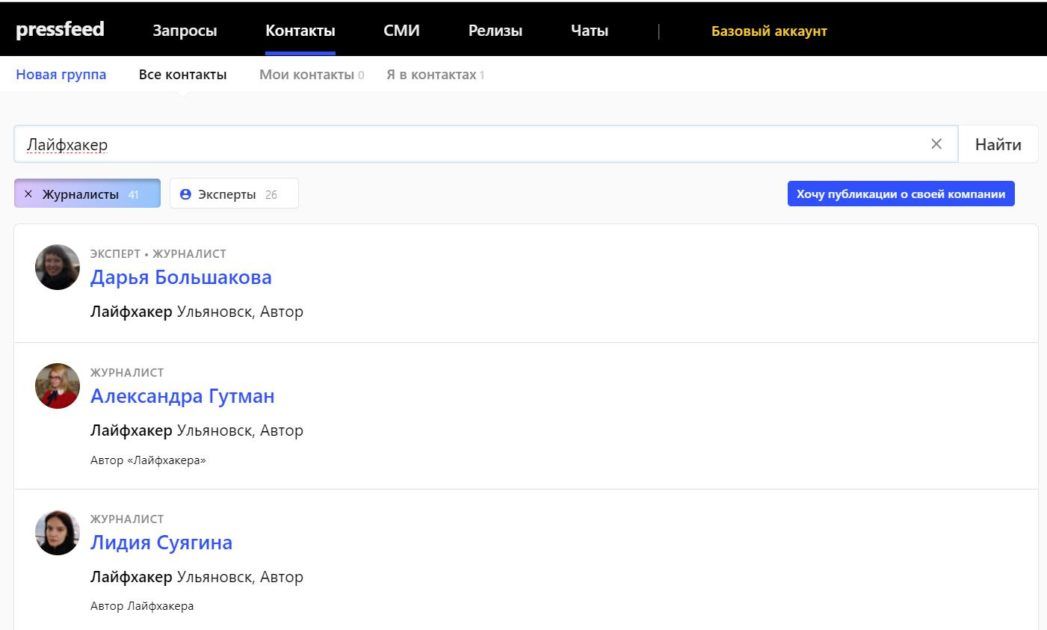Open the Запросы menu section
Image resolution: width=1047 pixels, height=630 pixels.
pyautogui.click(x=184, y=31)
